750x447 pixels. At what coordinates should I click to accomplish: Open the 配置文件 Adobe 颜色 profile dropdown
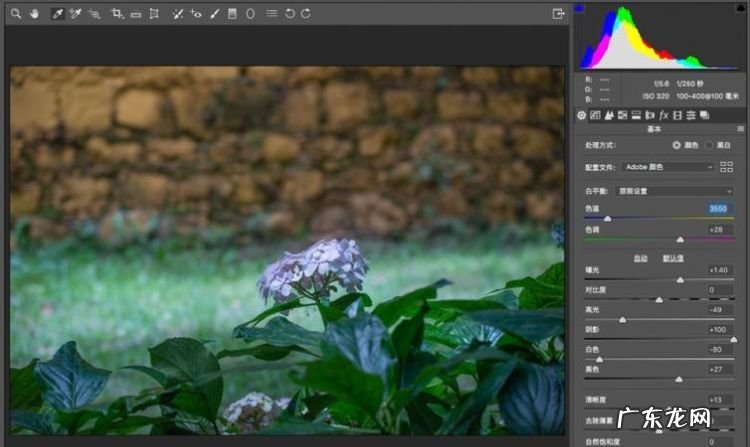click(x=668, y=167)
